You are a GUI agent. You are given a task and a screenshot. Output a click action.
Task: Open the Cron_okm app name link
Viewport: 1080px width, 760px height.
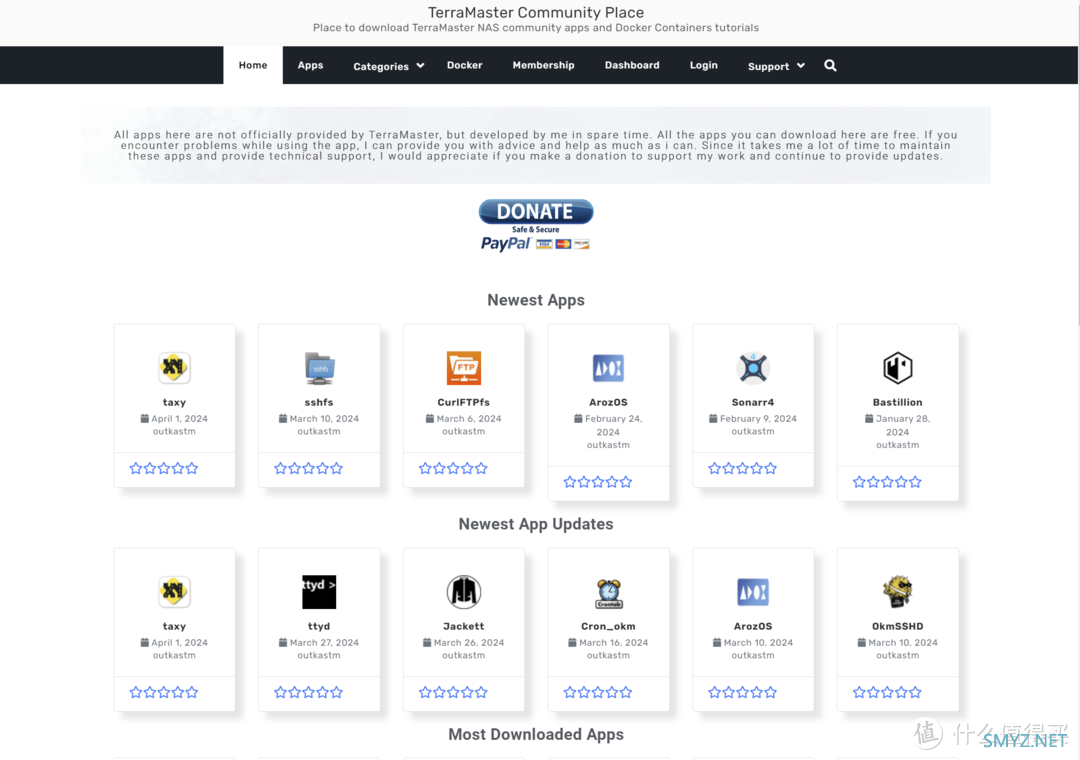[608, 626]
